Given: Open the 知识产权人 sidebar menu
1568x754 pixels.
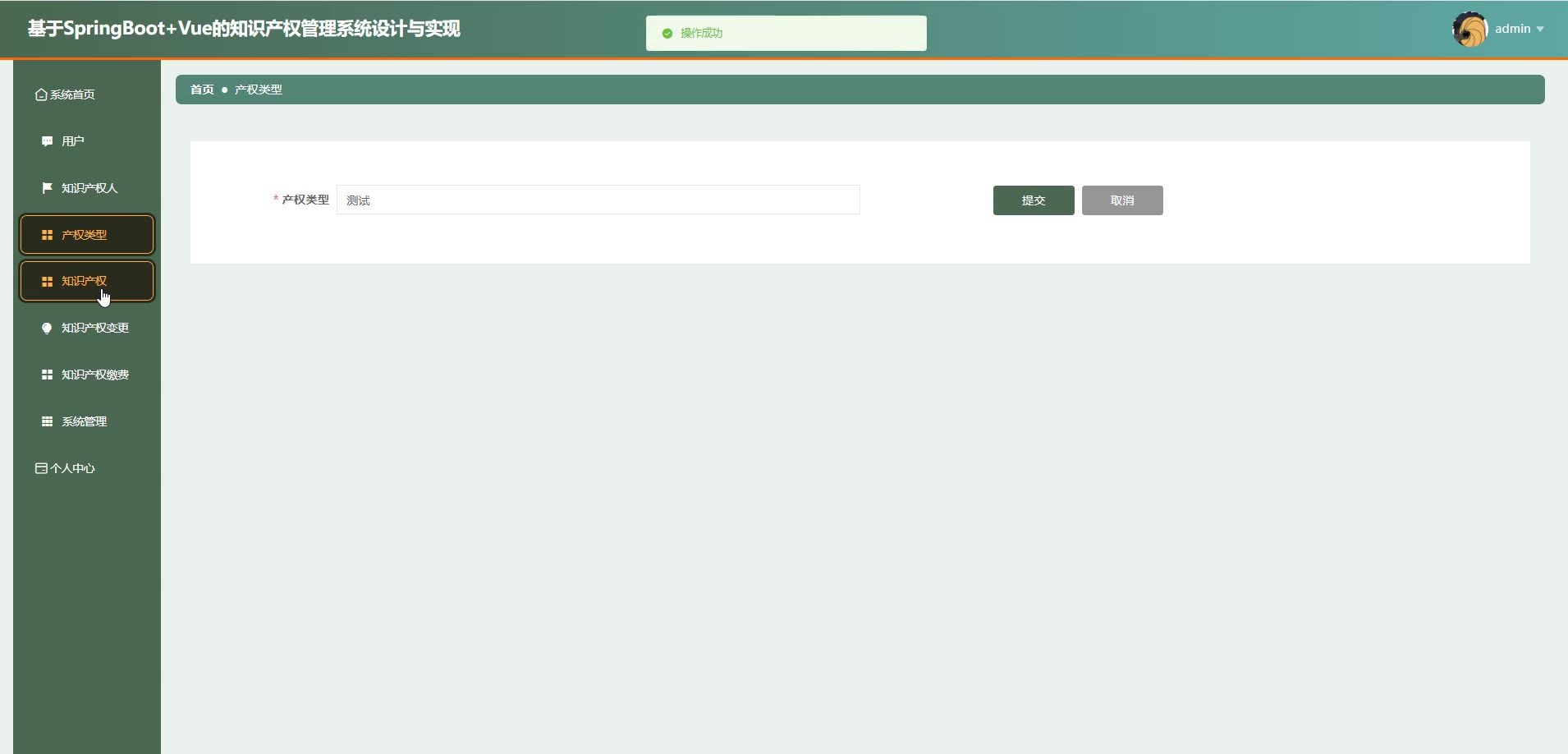Looking at the screenshot, I should click(87, 188).
